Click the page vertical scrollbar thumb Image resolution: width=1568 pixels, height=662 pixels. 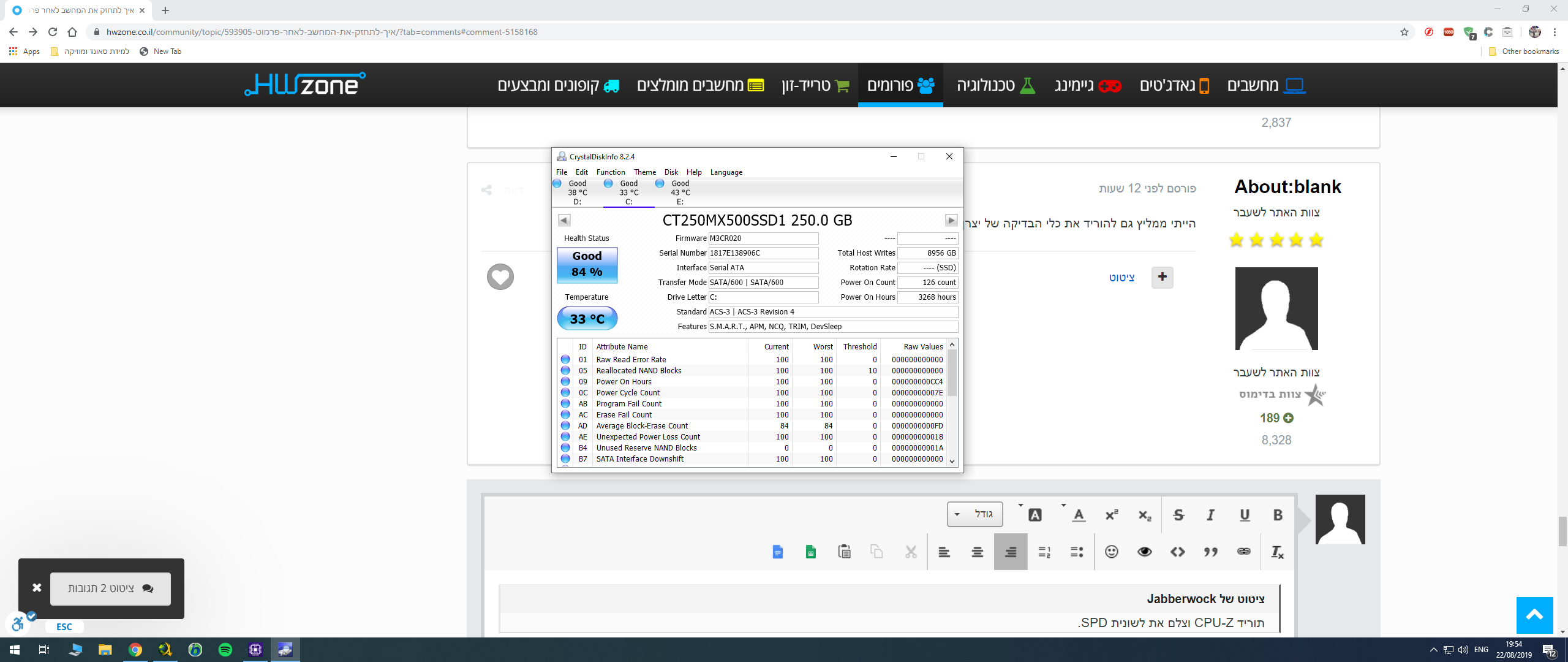[x=1562, y=531]
